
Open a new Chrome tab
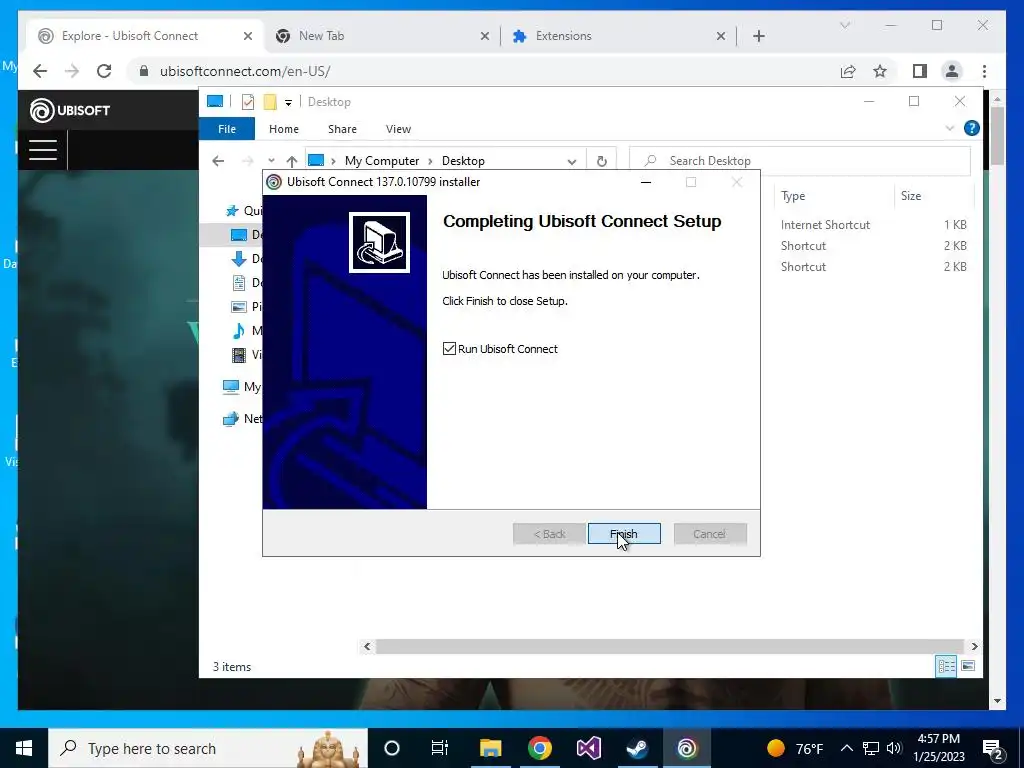[758, 37]
